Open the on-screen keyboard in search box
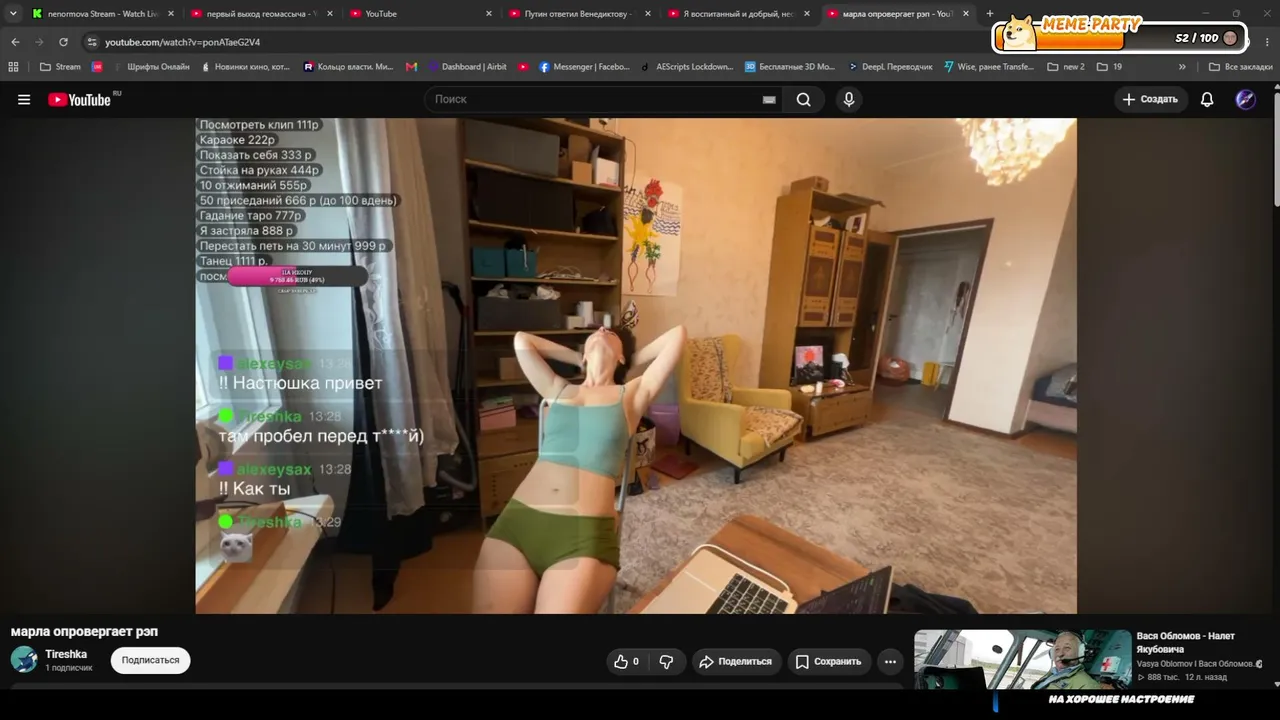 point(769,99)
